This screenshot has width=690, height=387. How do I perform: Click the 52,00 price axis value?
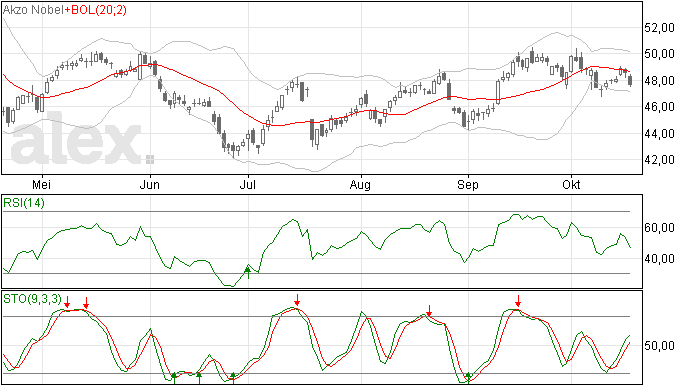659,28
